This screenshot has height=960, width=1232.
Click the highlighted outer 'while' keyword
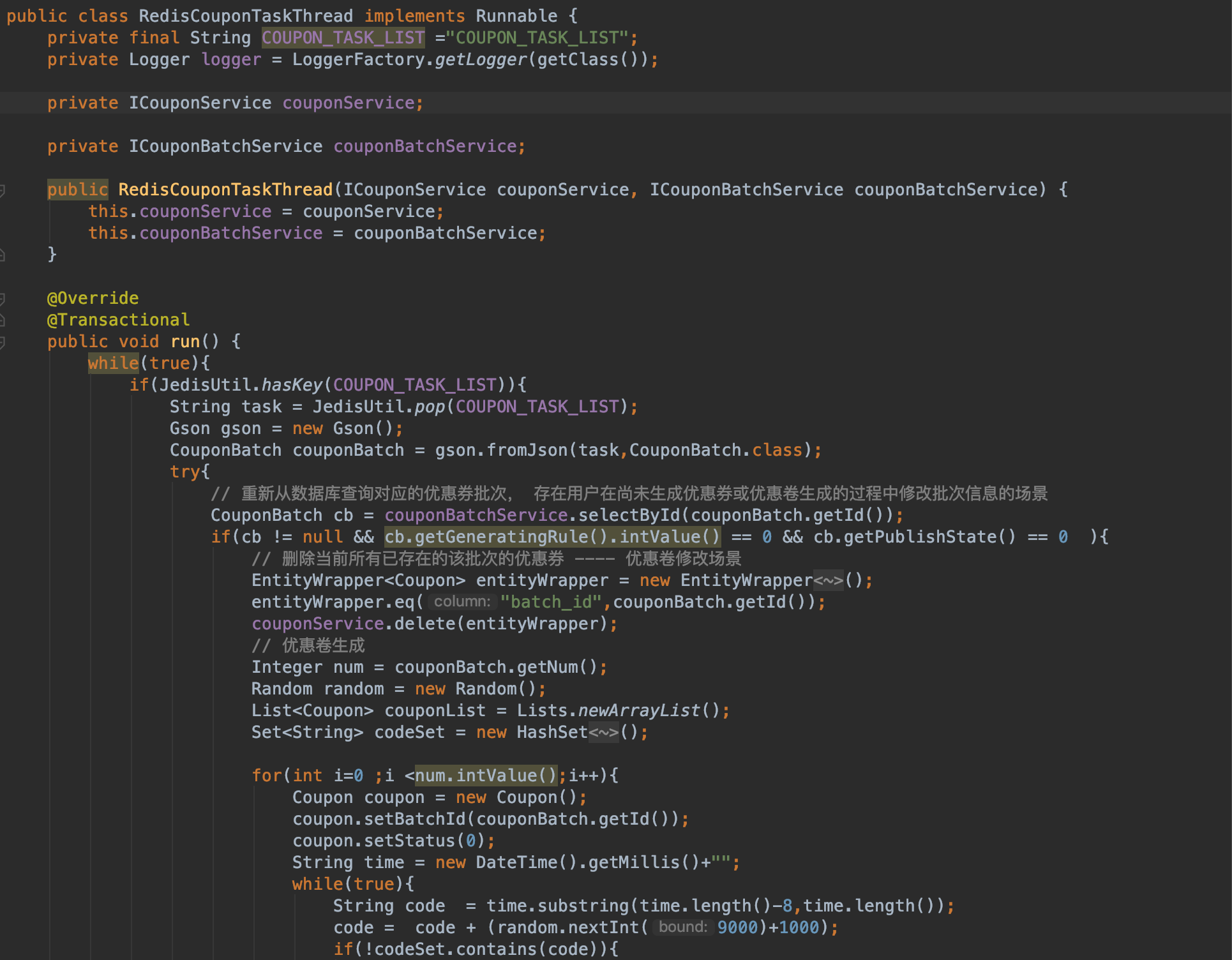(113, 364)
